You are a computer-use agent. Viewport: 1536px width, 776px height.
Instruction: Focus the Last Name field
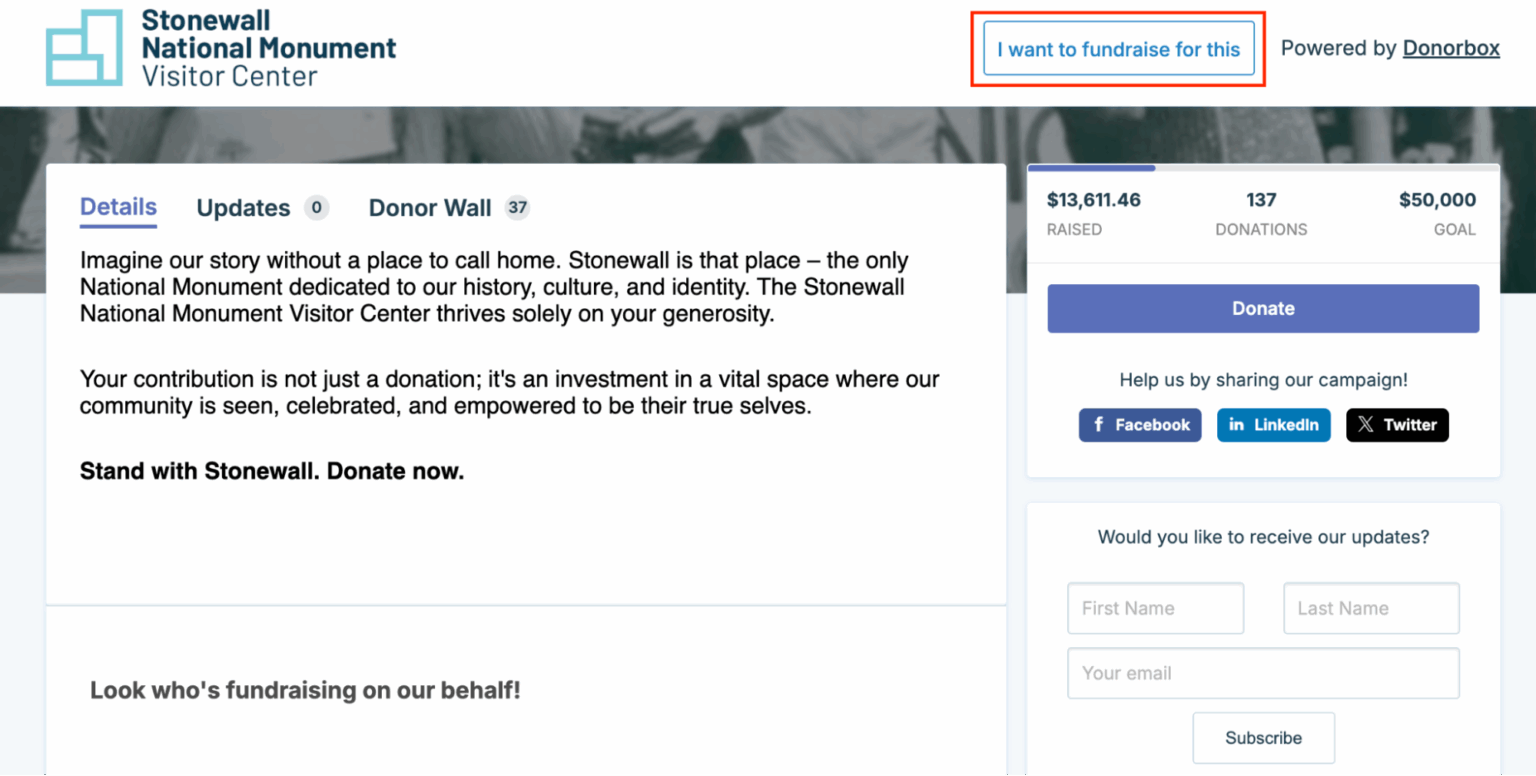(x=1371, y=608)
